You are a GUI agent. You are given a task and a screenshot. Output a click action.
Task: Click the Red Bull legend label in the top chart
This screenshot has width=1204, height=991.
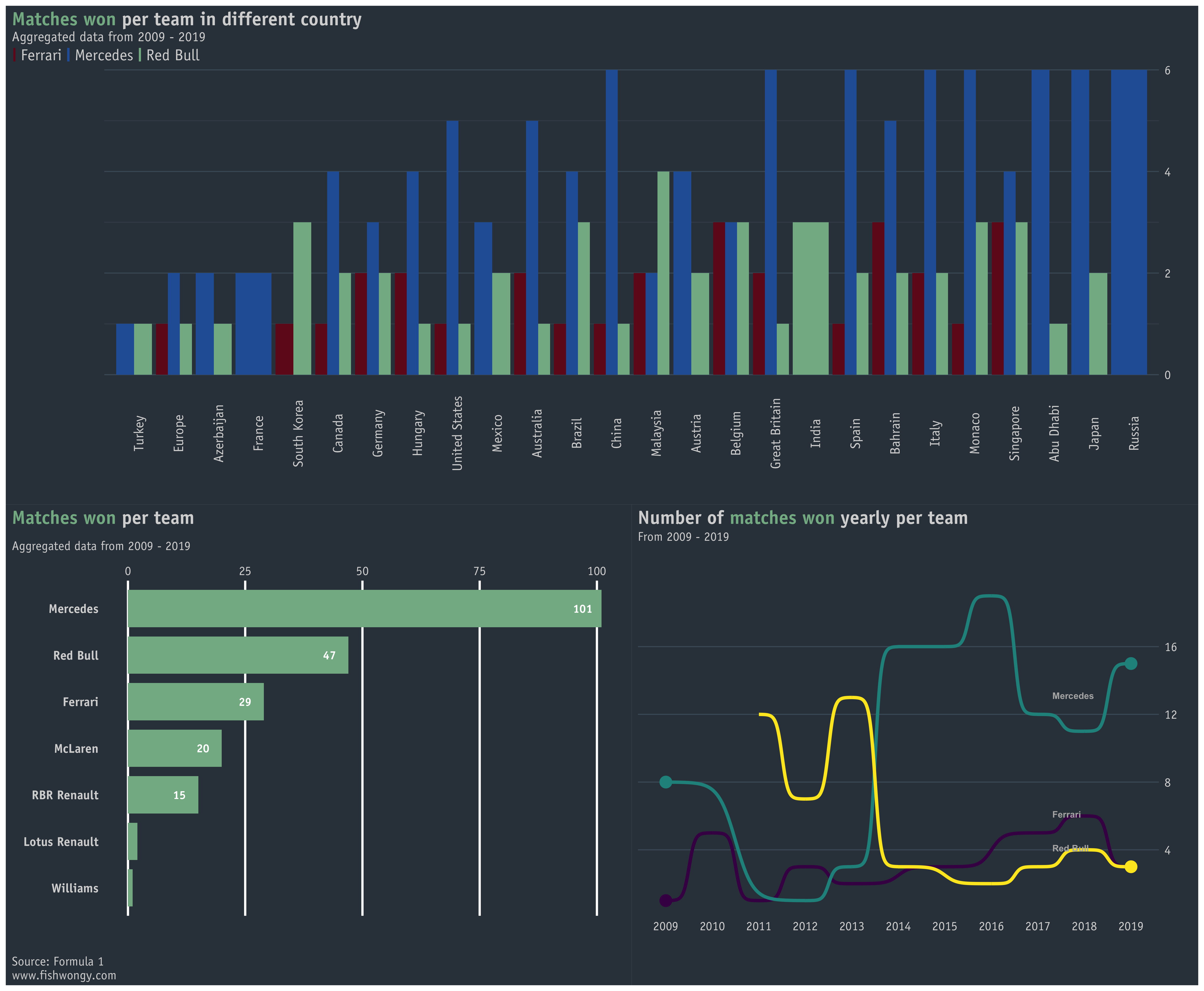[173, 55]
